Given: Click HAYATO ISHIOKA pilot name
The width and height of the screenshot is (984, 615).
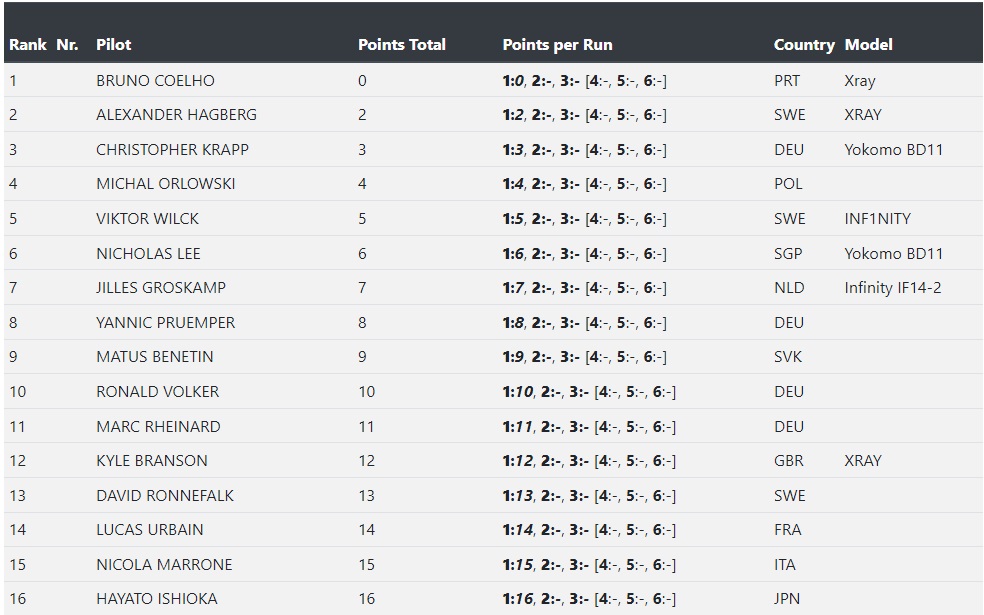Looking at the screenshot, I should (x=157, y=599).
